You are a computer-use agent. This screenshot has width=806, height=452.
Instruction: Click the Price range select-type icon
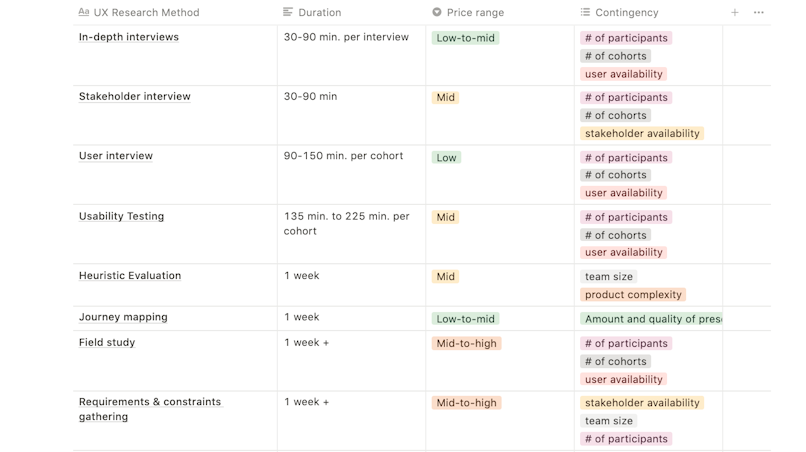tap(437, 13)
